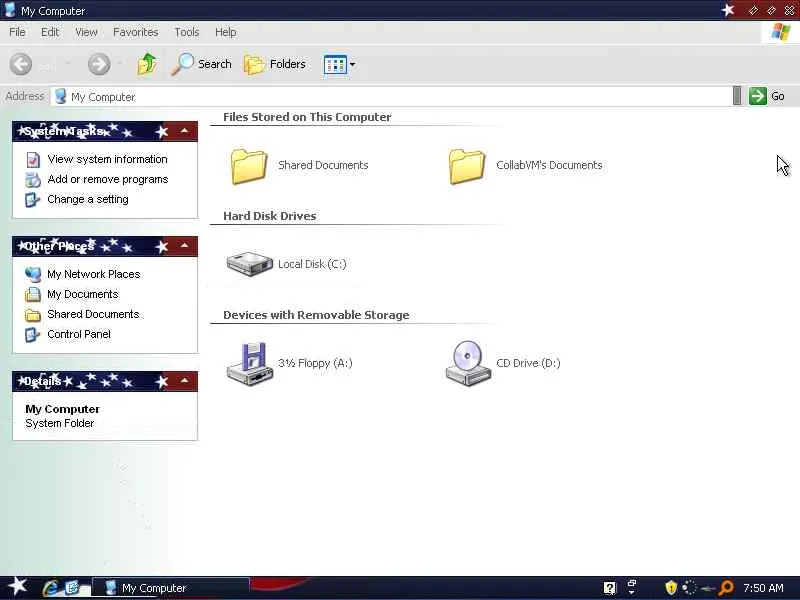Collapse the System Tasks panel
The width and height of the screenshot is (800, 600).
[184, 132]
